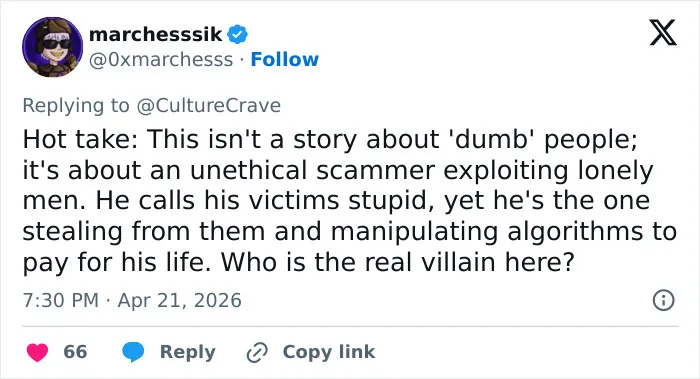Click the 'Replying to' label

pyautogui.click(x=76, y=106)
